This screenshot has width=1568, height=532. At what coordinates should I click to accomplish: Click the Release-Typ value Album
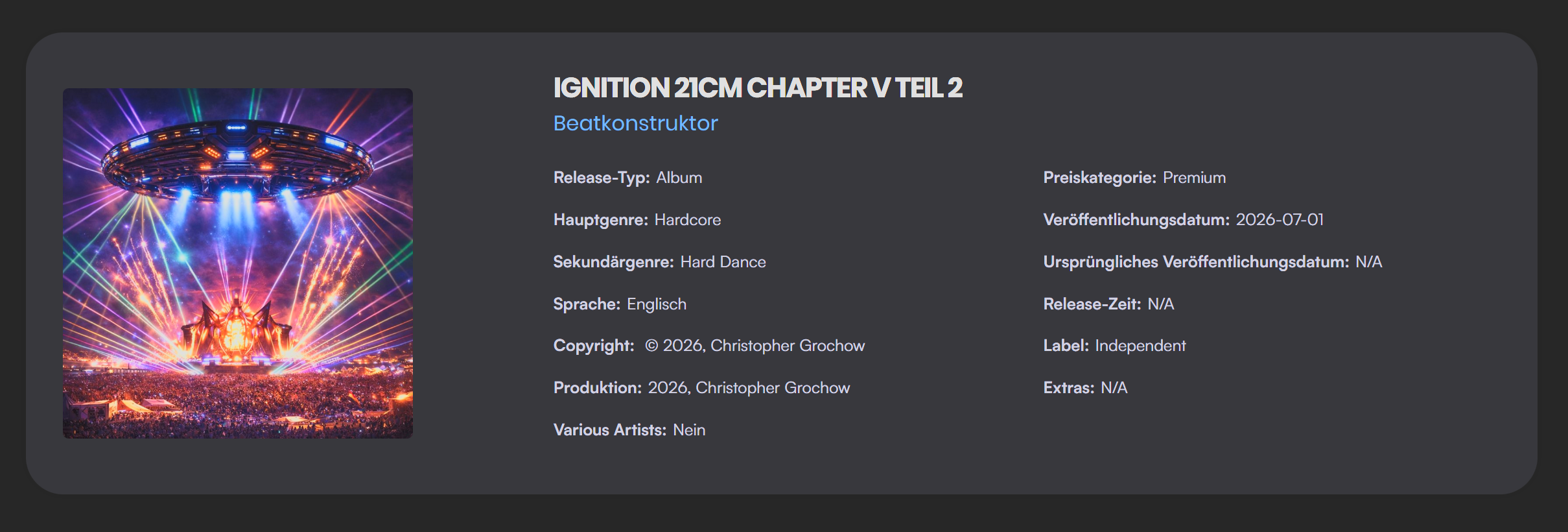tap(679, 178)
